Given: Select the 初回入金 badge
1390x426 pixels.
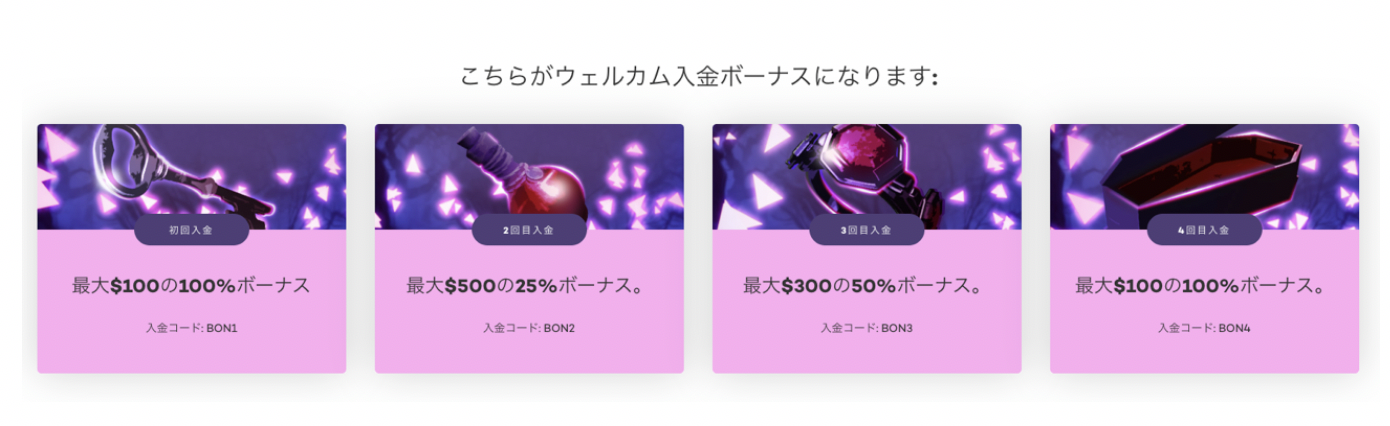Looking at the screenshot, I should (191, 230).
